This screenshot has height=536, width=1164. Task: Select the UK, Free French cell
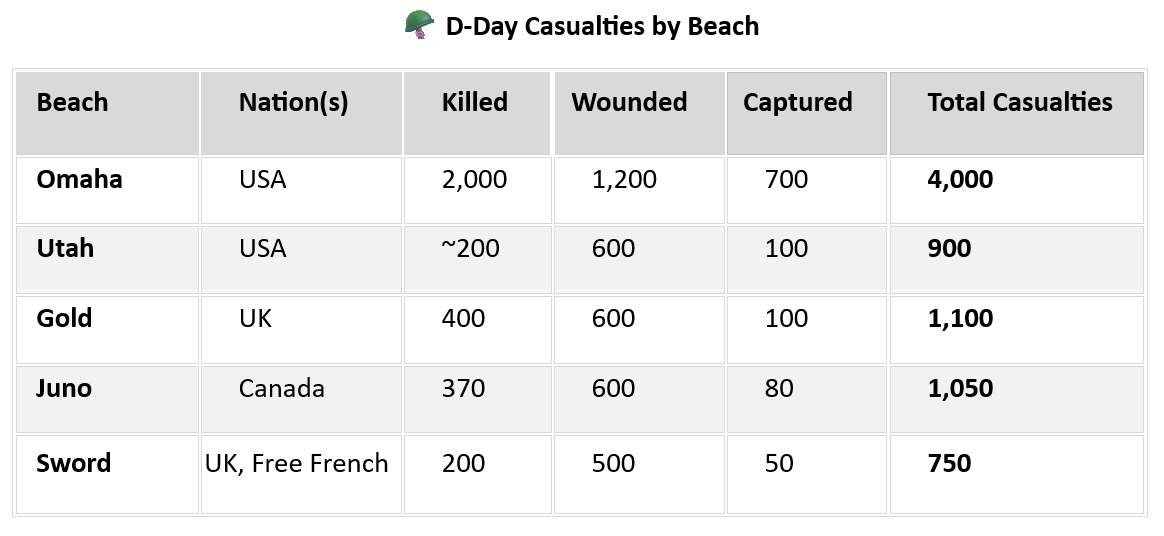click(x=296, y=464)
